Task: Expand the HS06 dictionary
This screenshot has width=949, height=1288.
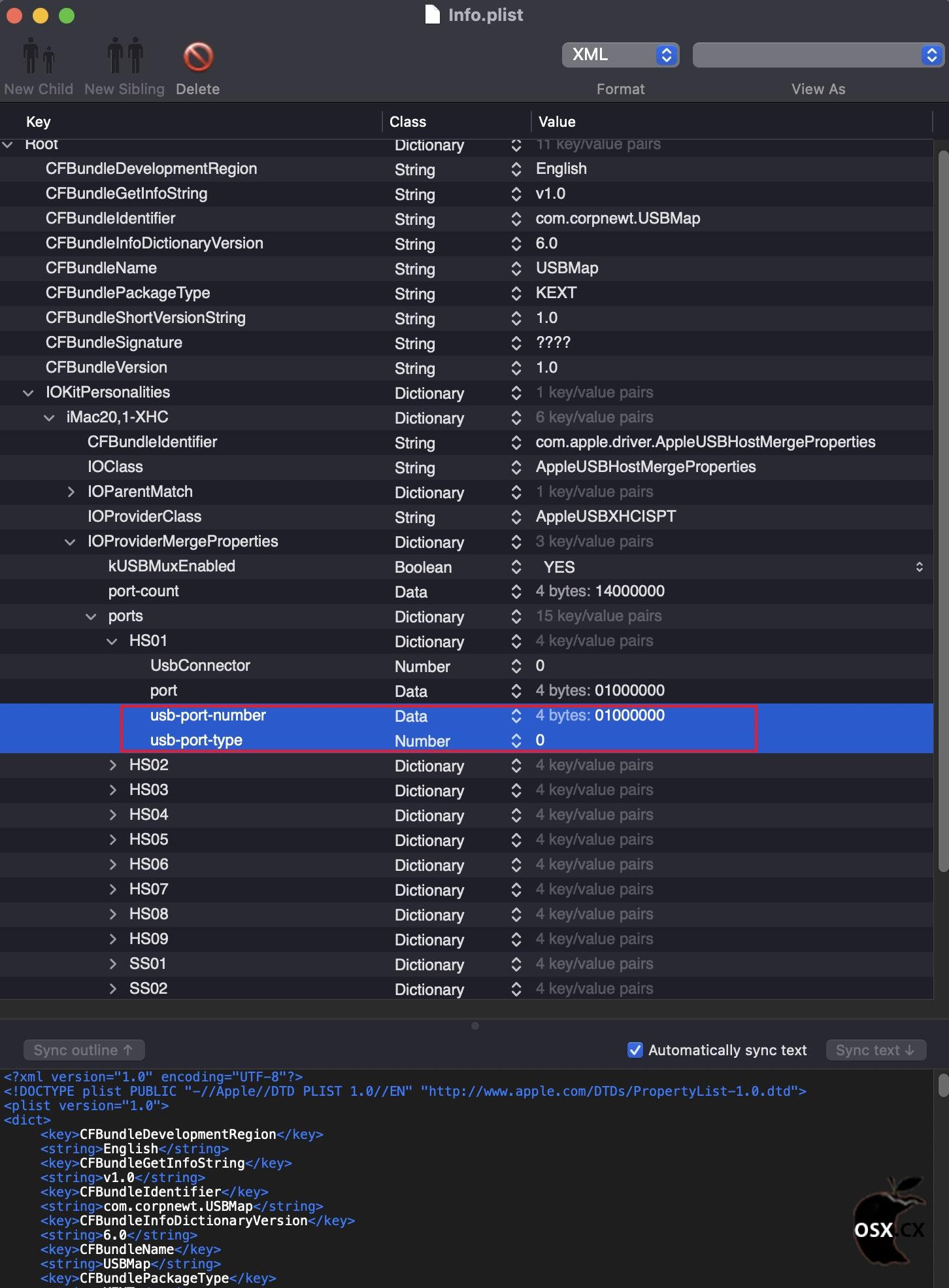Action: coord(112,864)
